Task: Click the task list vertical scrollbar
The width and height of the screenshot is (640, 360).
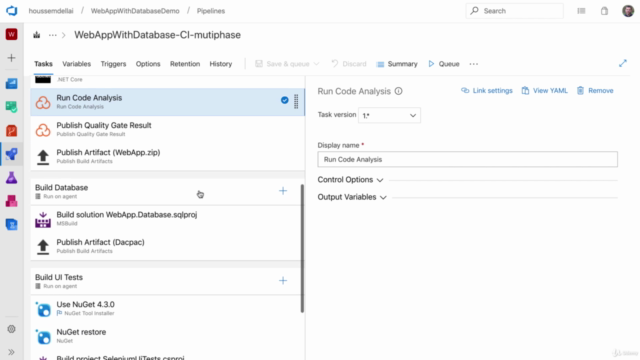Action: click(302, 248)
